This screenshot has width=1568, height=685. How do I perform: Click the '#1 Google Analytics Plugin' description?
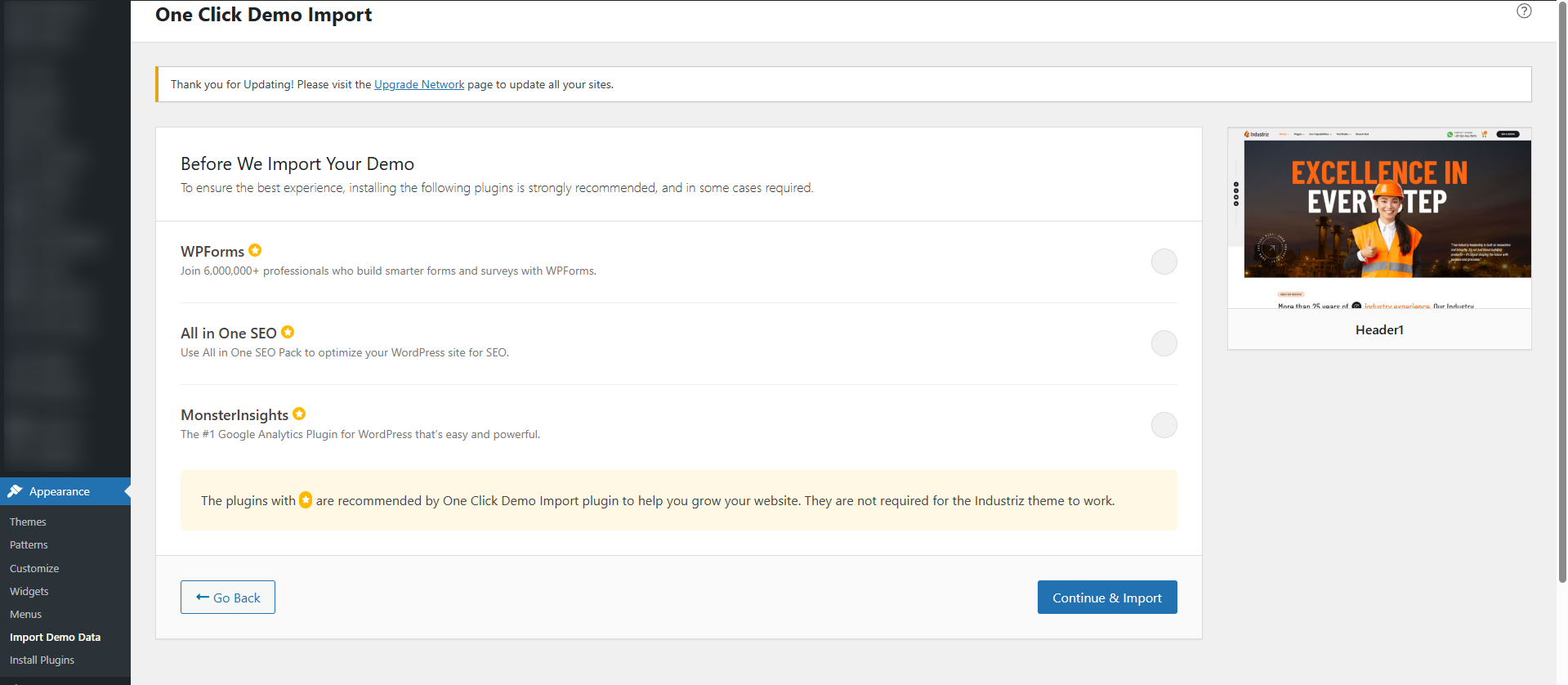[x=360, y=434]
